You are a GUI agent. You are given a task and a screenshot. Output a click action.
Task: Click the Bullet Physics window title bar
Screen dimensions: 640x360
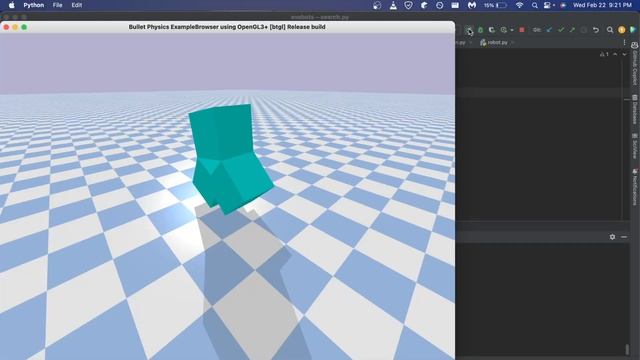point(227,27)
